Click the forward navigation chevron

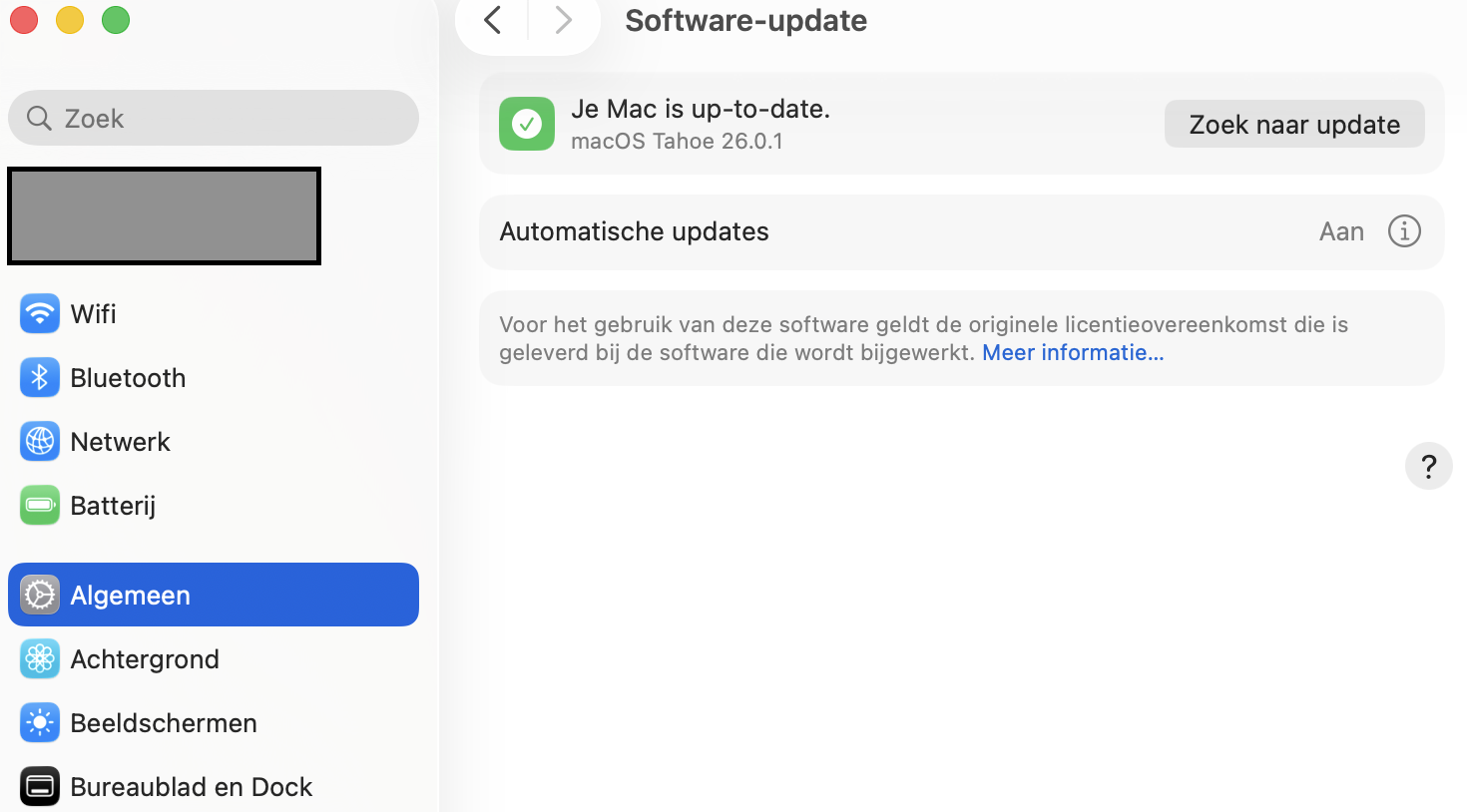tap(563, 20)
